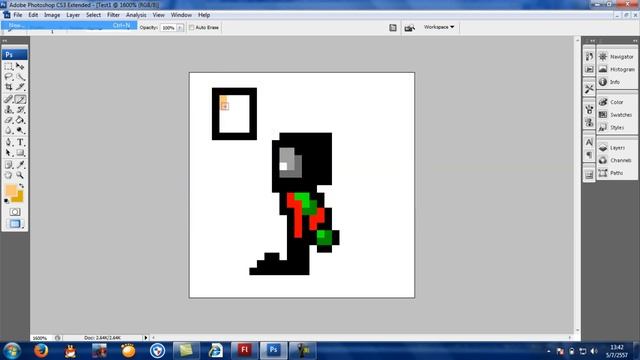Open the Select menu
640x360 pixels.
pyautogui.click(x=93, y=15)
